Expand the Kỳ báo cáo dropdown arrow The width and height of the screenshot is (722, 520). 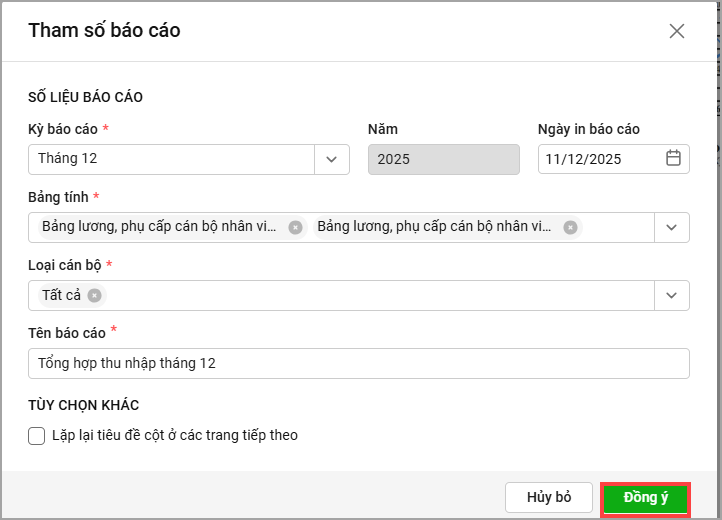(332, 159)
